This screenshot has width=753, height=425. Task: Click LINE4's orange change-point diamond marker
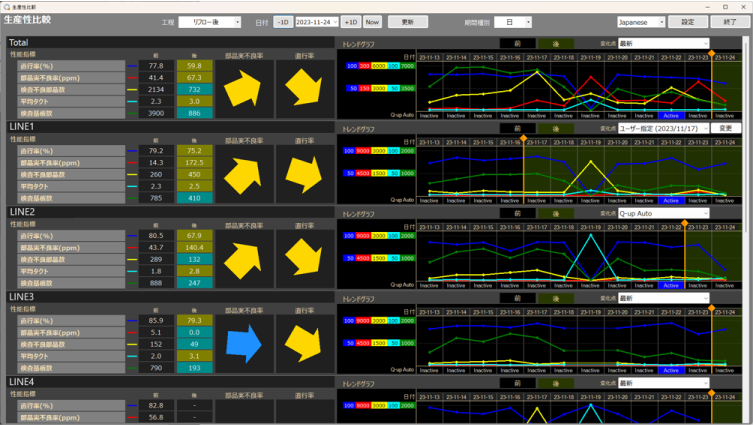click(712, 393)
